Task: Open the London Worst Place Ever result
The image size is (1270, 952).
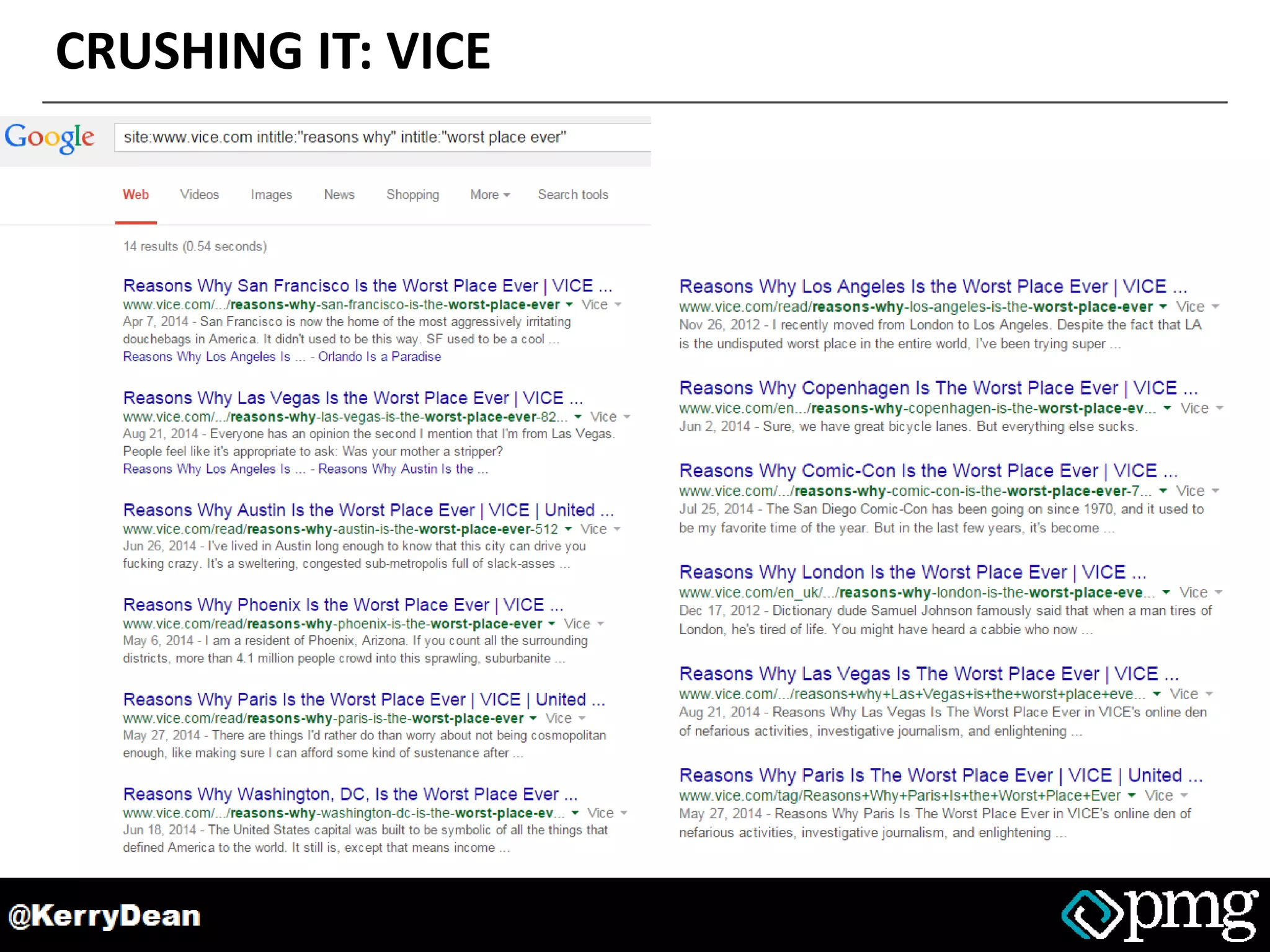Action: (x=913, y=572)
